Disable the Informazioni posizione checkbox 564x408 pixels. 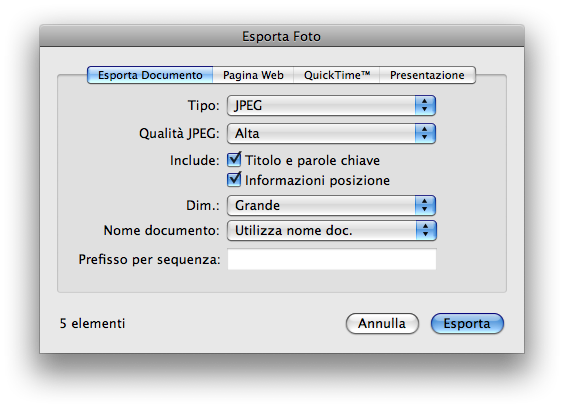pyautogui.click(x=234, y=180)
